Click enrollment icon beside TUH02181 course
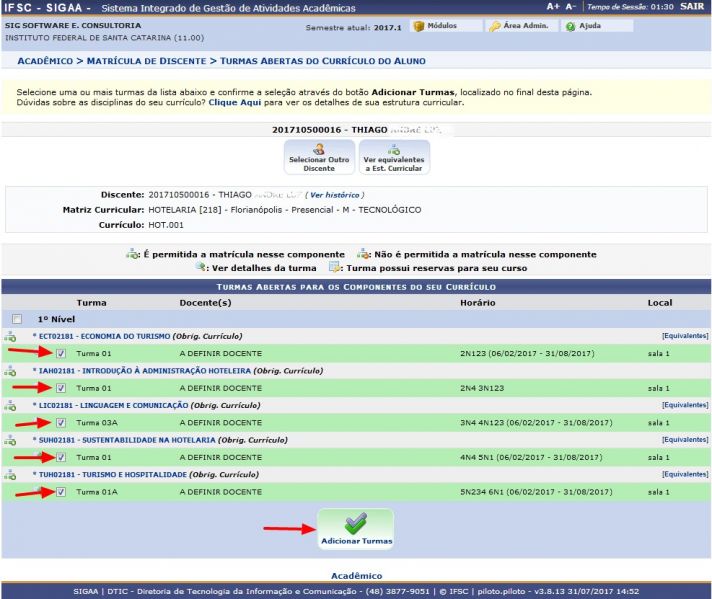 10,474
